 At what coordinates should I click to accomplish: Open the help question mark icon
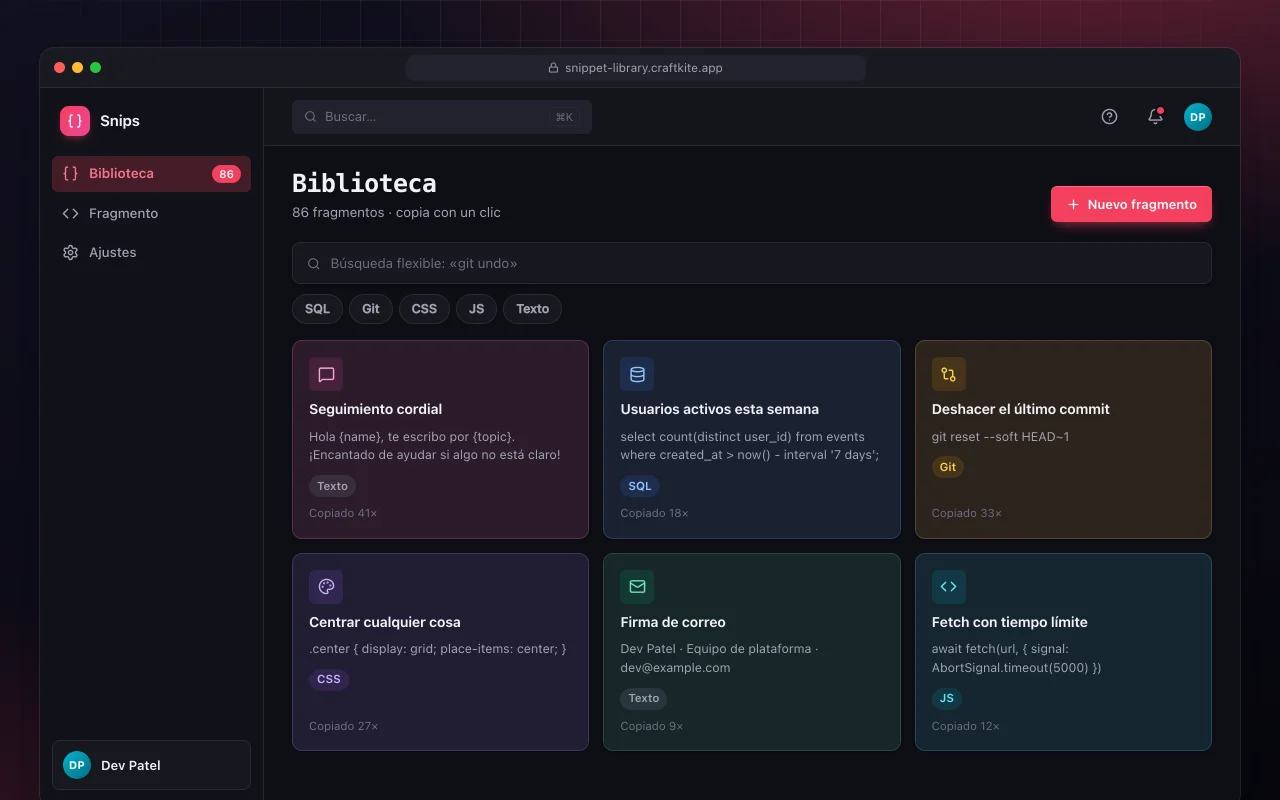point(1109,116)
